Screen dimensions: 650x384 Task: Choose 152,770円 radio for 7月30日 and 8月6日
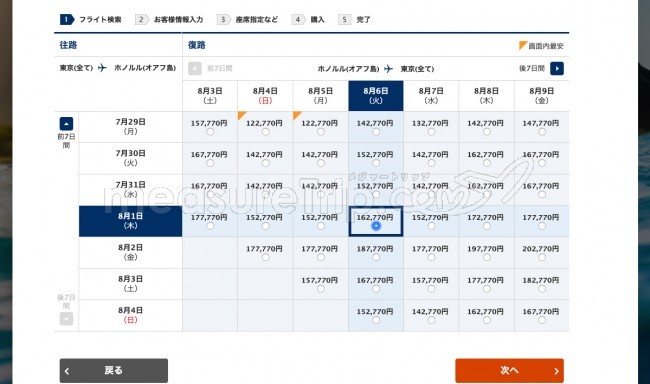tap(376, 163)
